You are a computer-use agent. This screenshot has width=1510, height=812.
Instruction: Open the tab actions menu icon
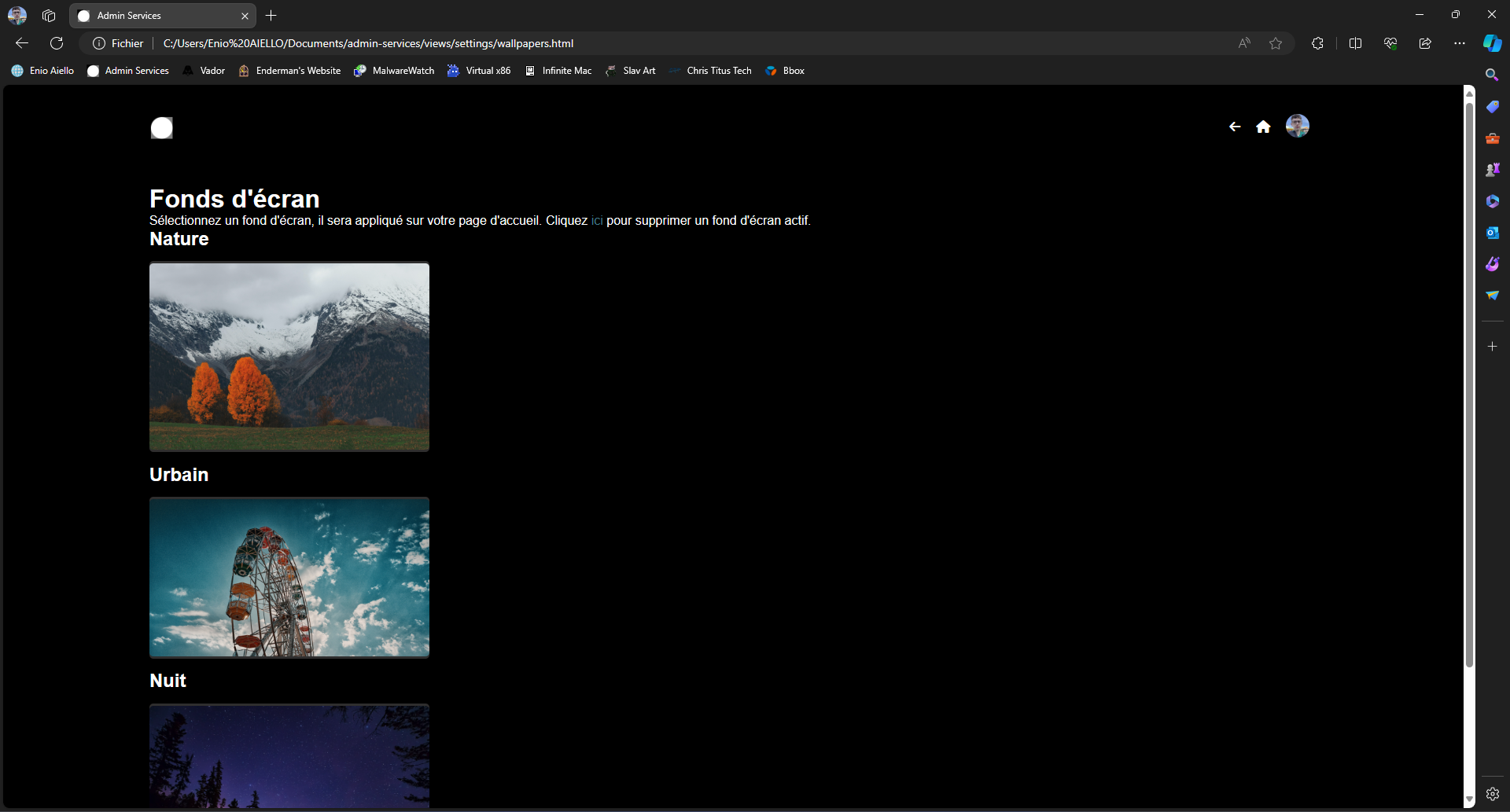tap(49, 15)
